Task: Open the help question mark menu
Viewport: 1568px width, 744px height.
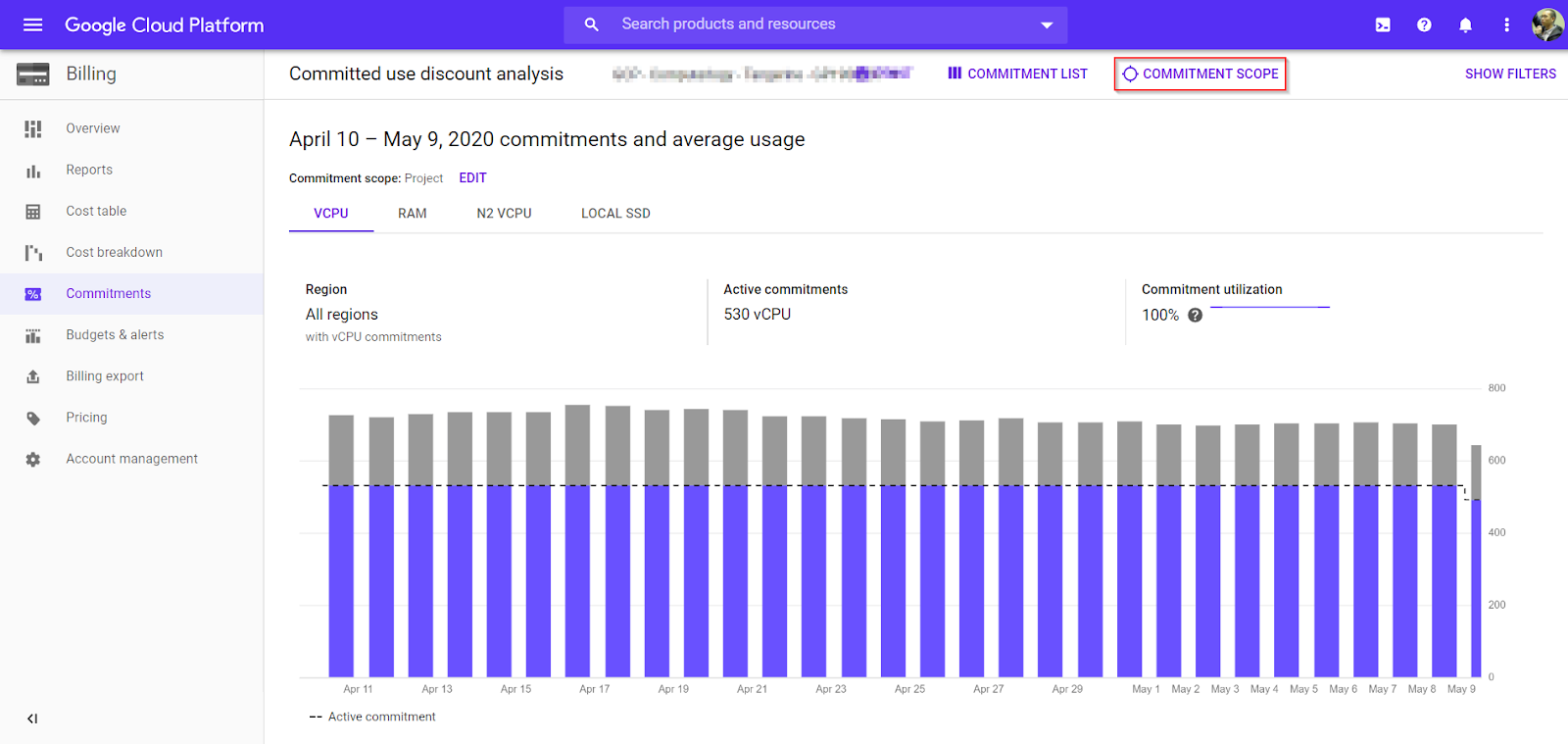Action: tap(1424, 25)
